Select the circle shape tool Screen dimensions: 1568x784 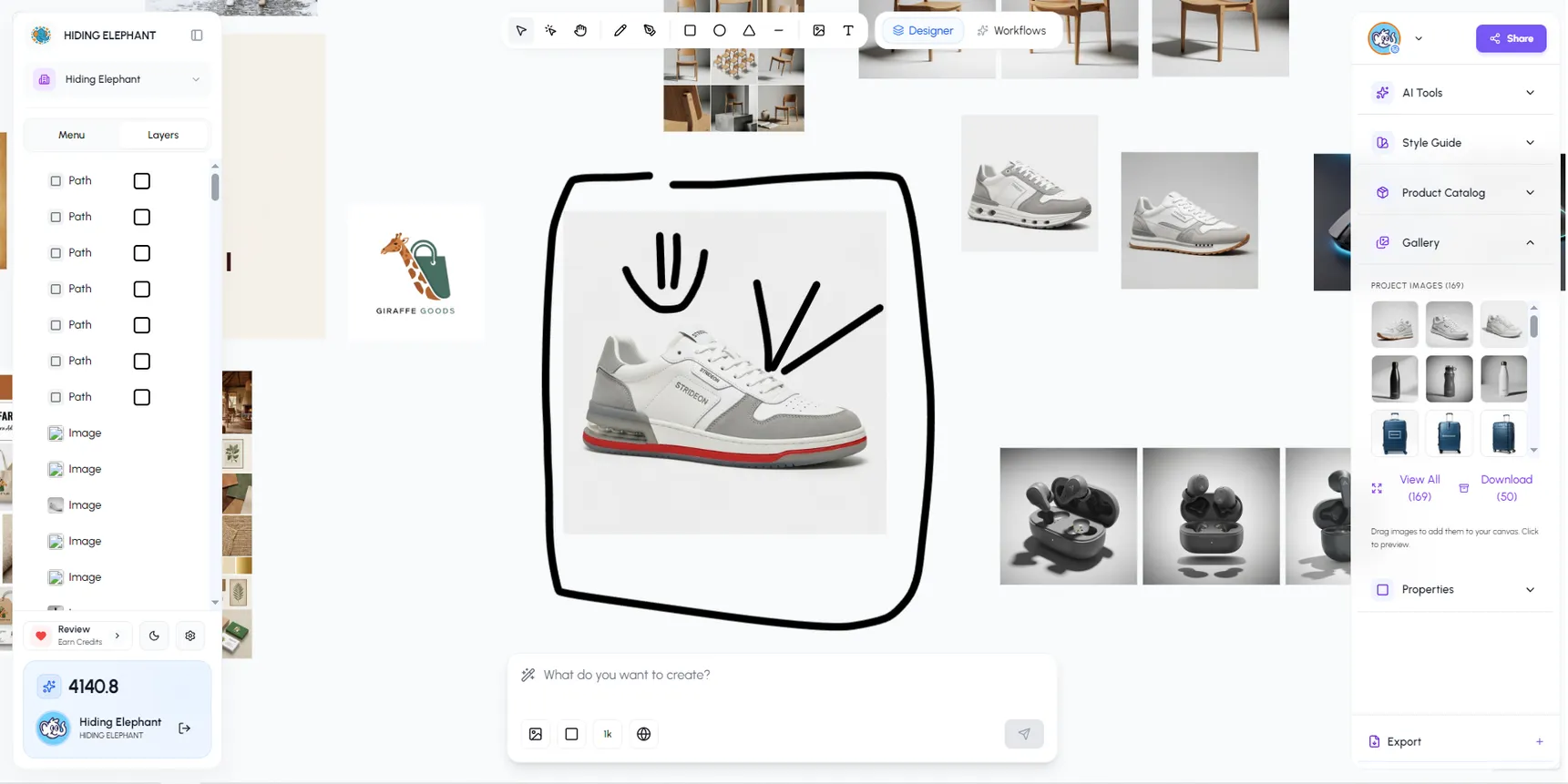click(x=719, y=30)
